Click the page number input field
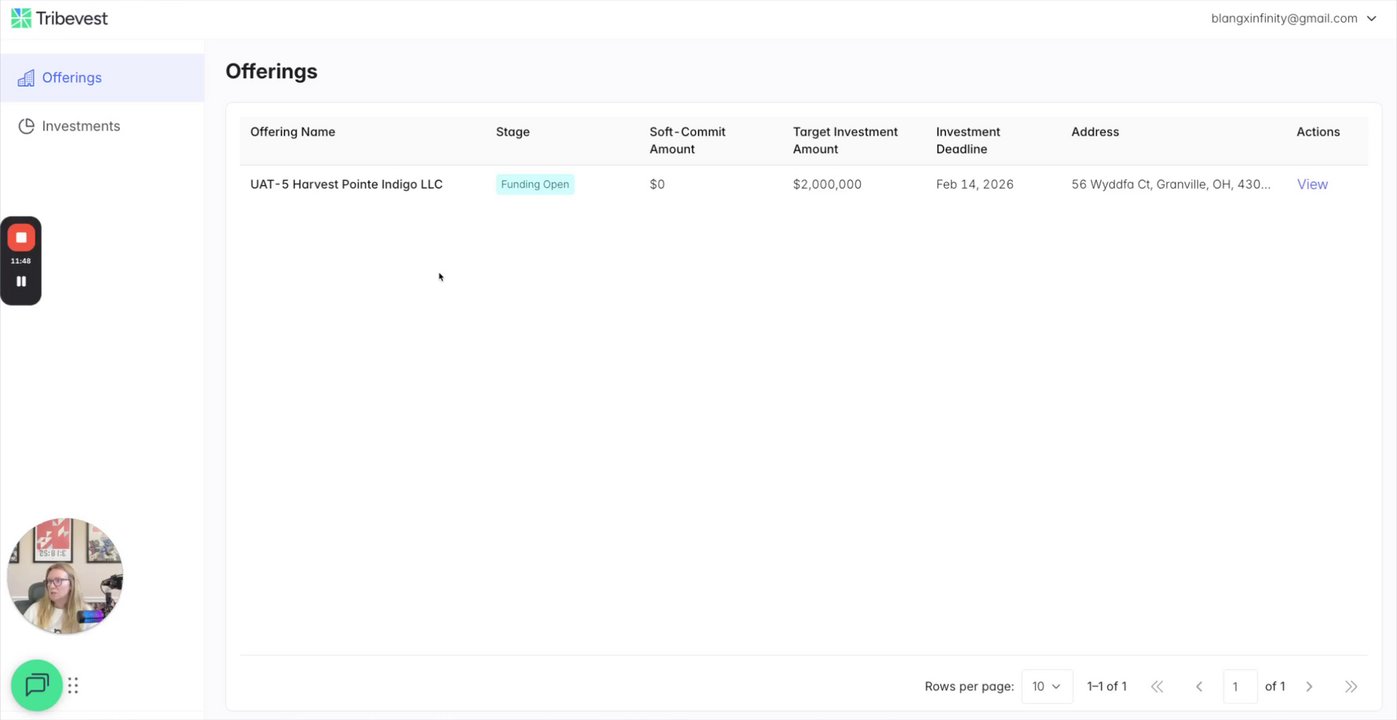This screenshot has width=1397, height=720. pos(1240,687)
